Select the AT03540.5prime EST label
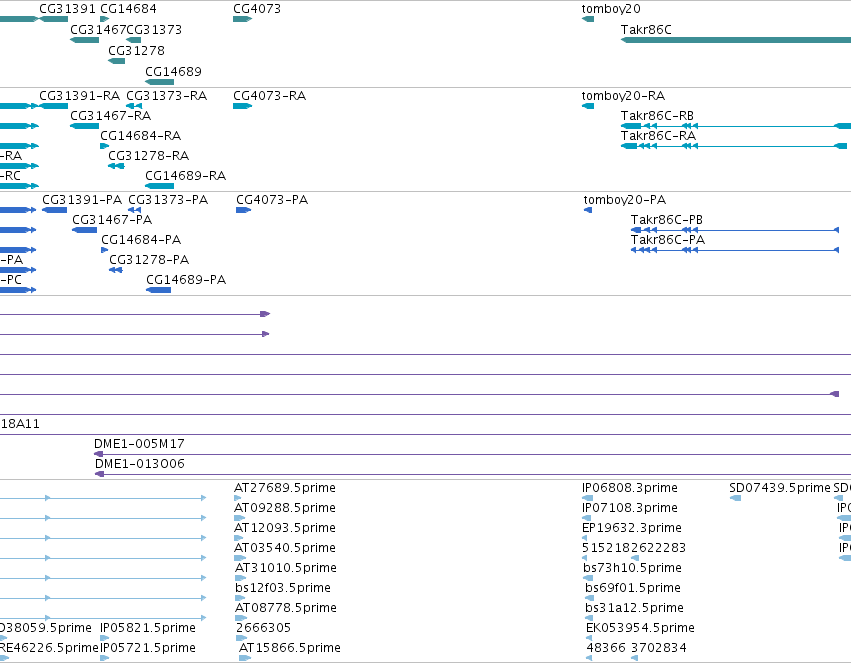This screenshot has height=663, width=851. tap(285, 548)
